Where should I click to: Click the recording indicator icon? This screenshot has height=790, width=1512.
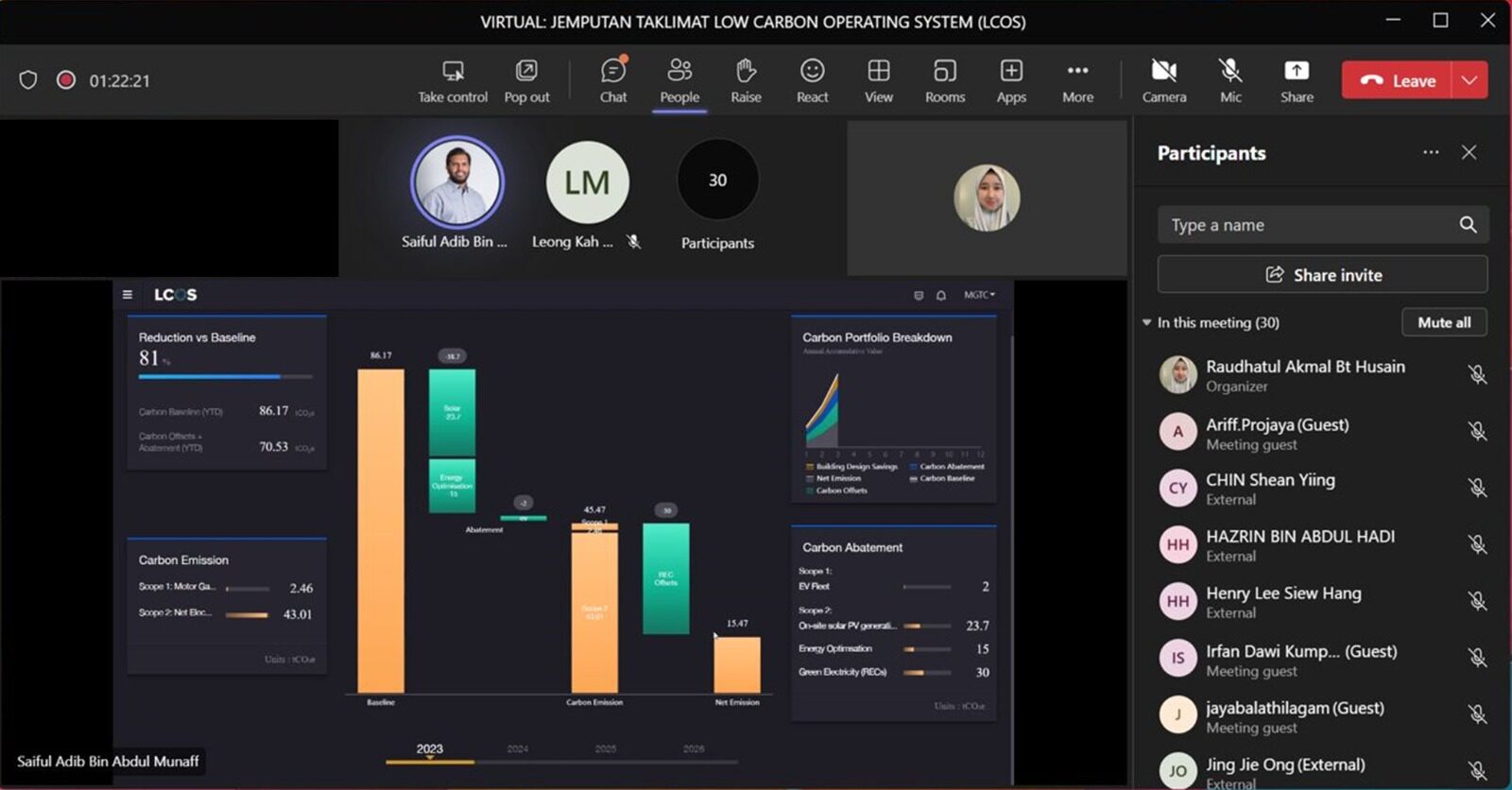pos(65,80)
